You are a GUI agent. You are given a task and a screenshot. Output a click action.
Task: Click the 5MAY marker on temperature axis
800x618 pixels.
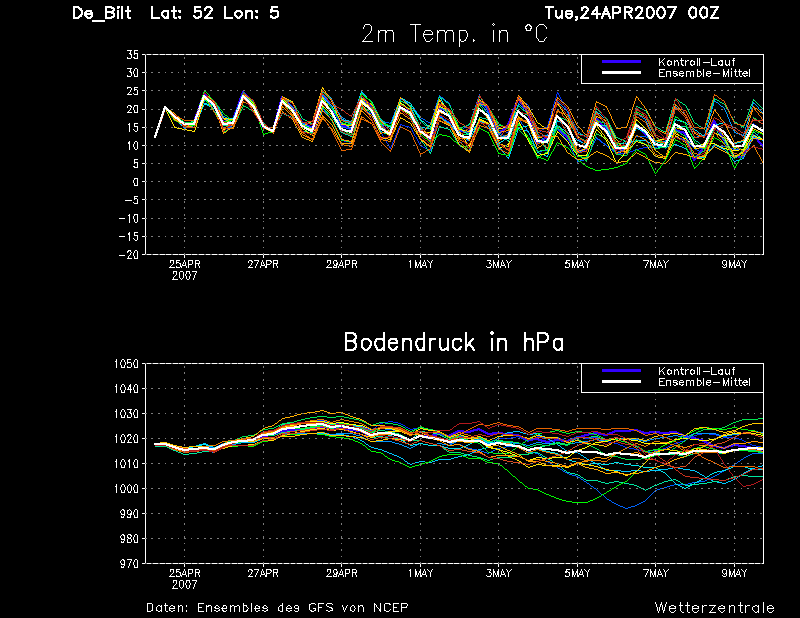(577, 264)
